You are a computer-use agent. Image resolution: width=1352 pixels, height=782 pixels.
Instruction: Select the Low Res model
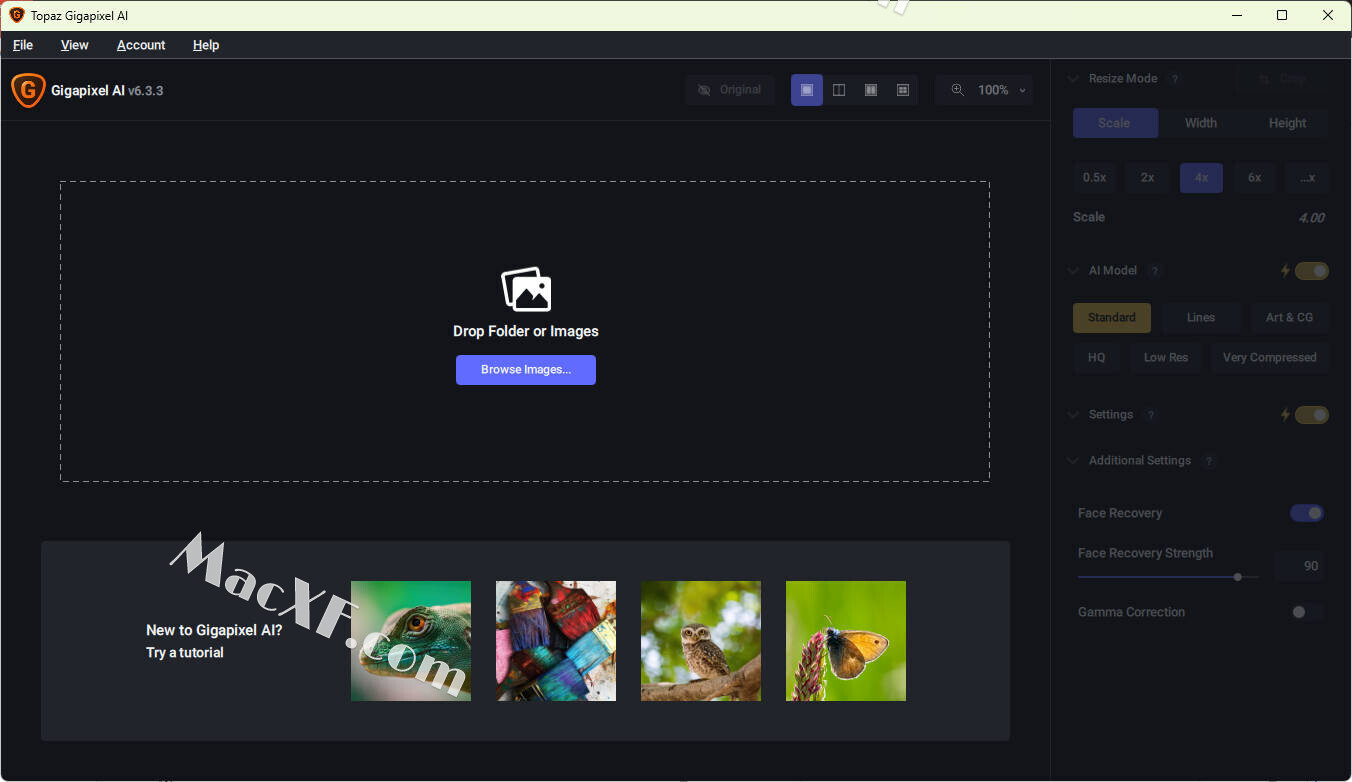(x=1166, y=358)
